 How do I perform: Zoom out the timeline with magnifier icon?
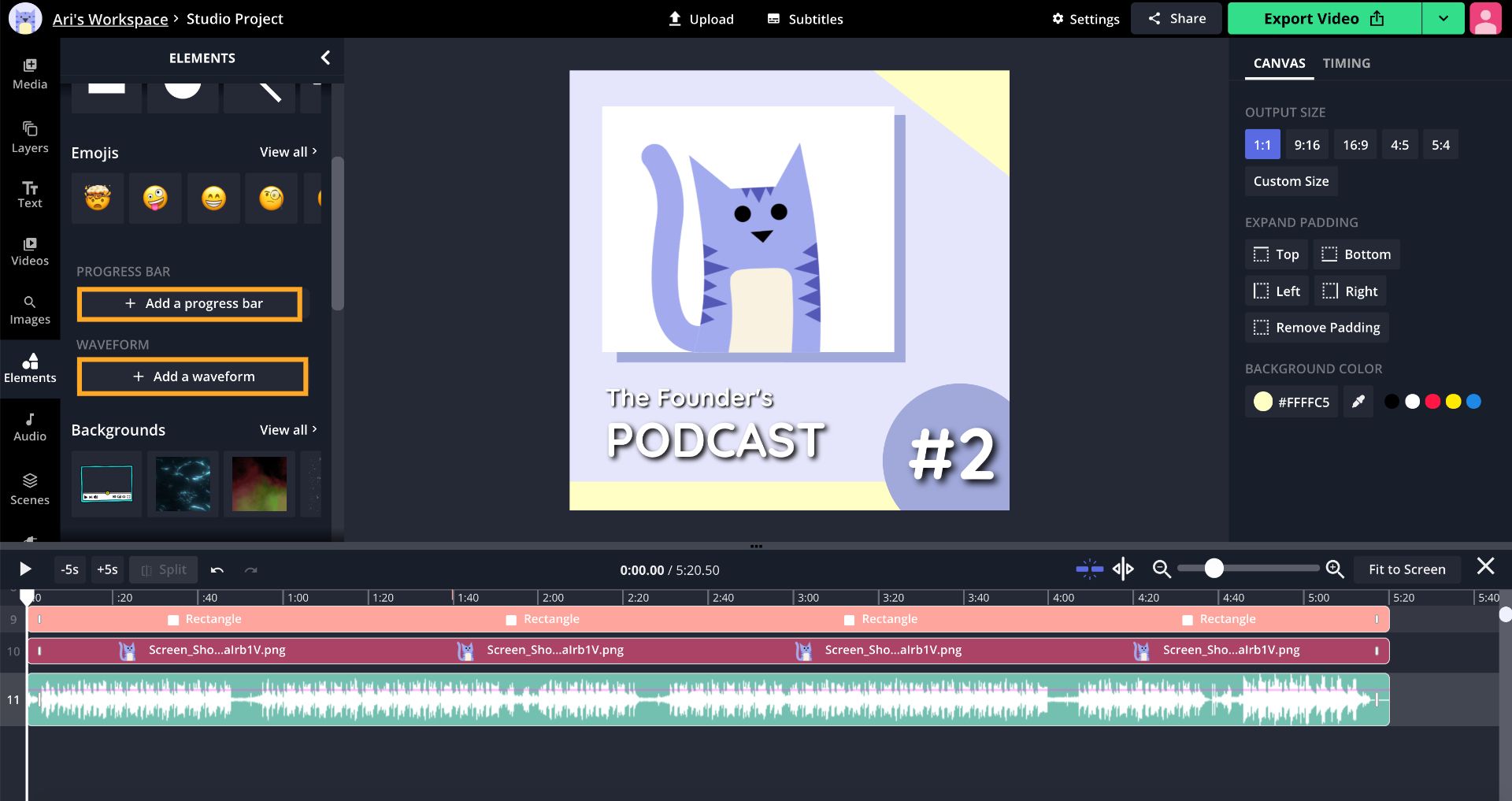coord(1161,569)
